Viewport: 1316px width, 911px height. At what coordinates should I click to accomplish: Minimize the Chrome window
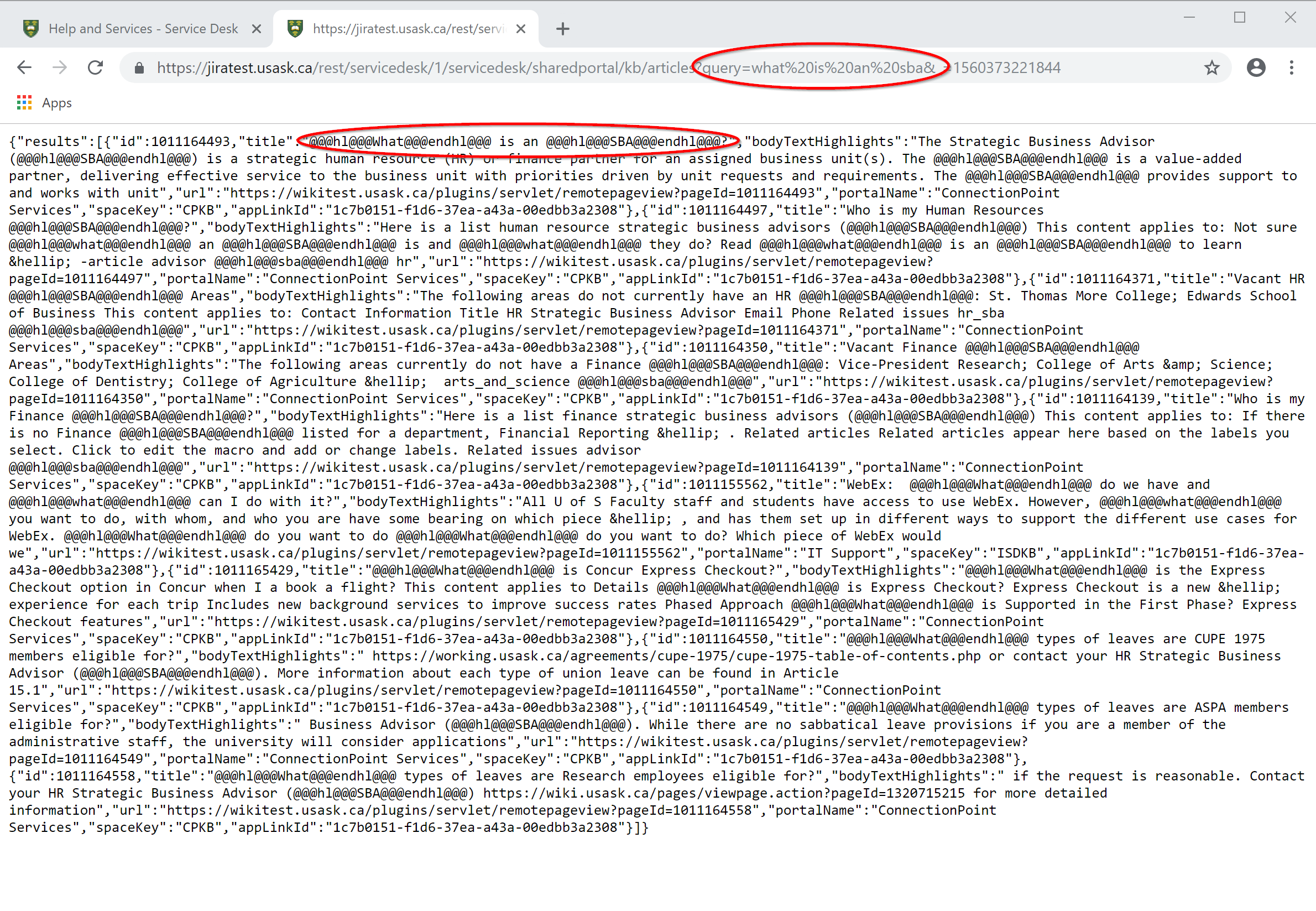click(1189, 18)
